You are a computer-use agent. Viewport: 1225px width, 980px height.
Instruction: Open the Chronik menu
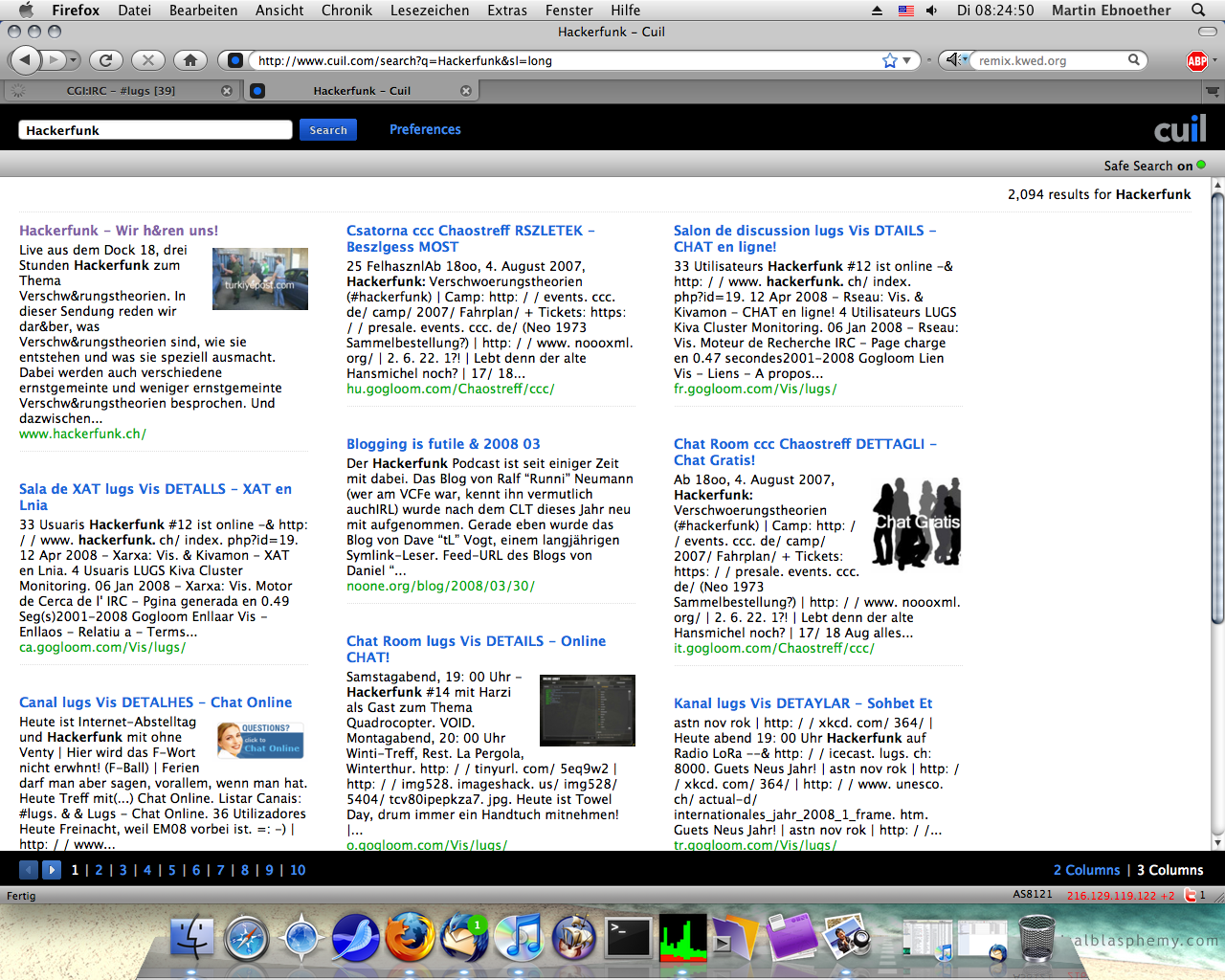[346, 11]
